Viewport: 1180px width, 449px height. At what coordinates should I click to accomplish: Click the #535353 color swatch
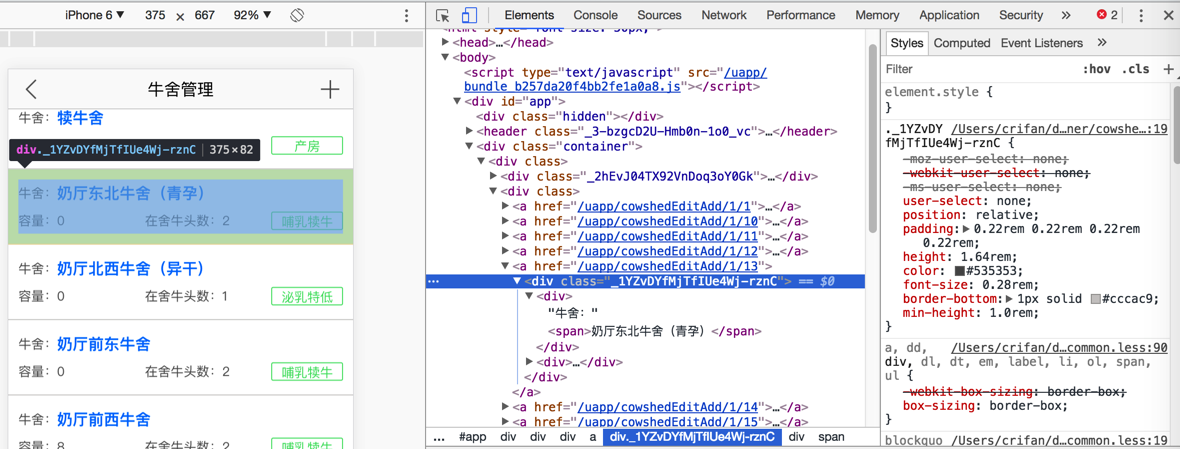click(x=960, y=270)
